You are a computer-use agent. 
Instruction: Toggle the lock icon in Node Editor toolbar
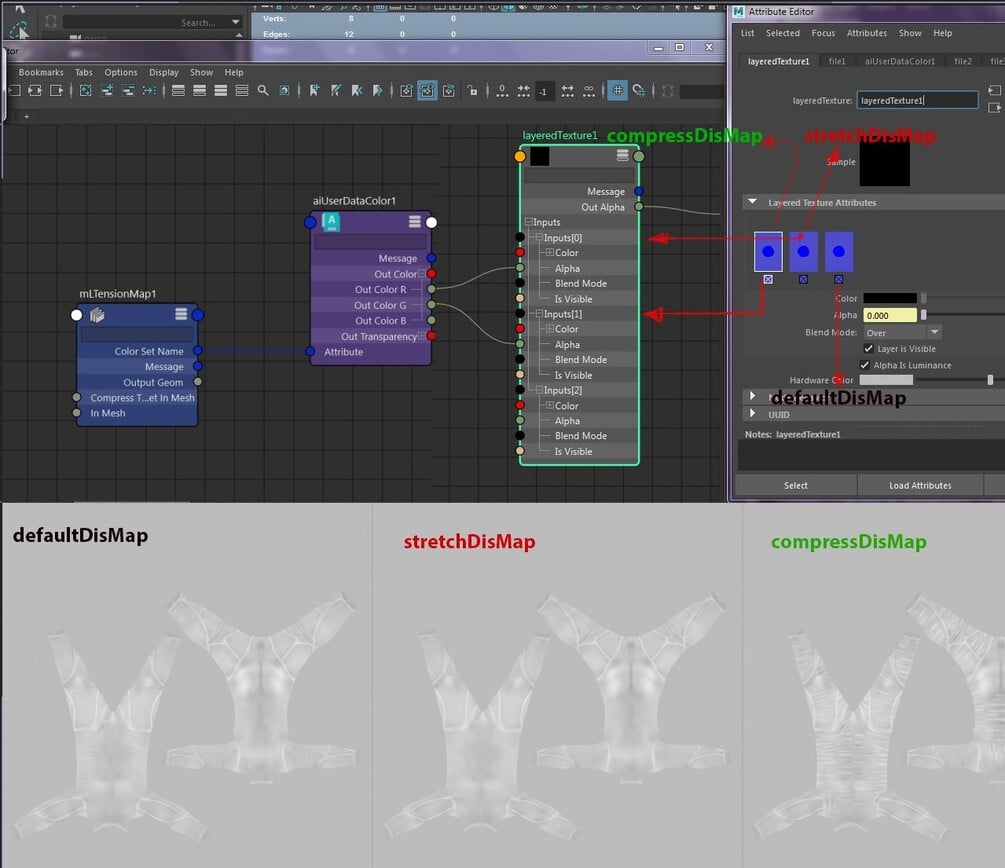[x=472, y=90]
